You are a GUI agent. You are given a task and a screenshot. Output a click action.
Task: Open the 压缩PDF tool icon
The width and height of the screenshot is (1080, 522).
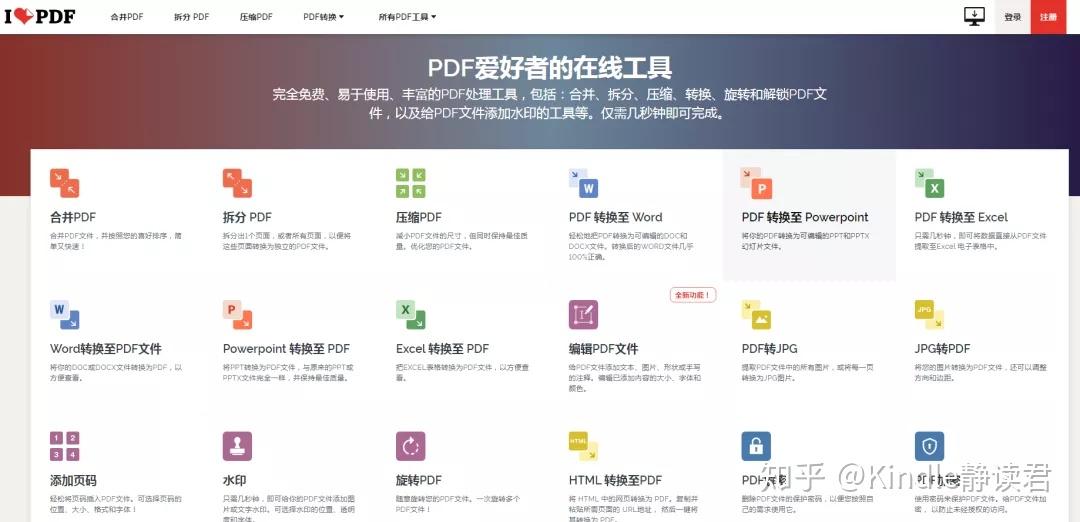click(411, 183)
